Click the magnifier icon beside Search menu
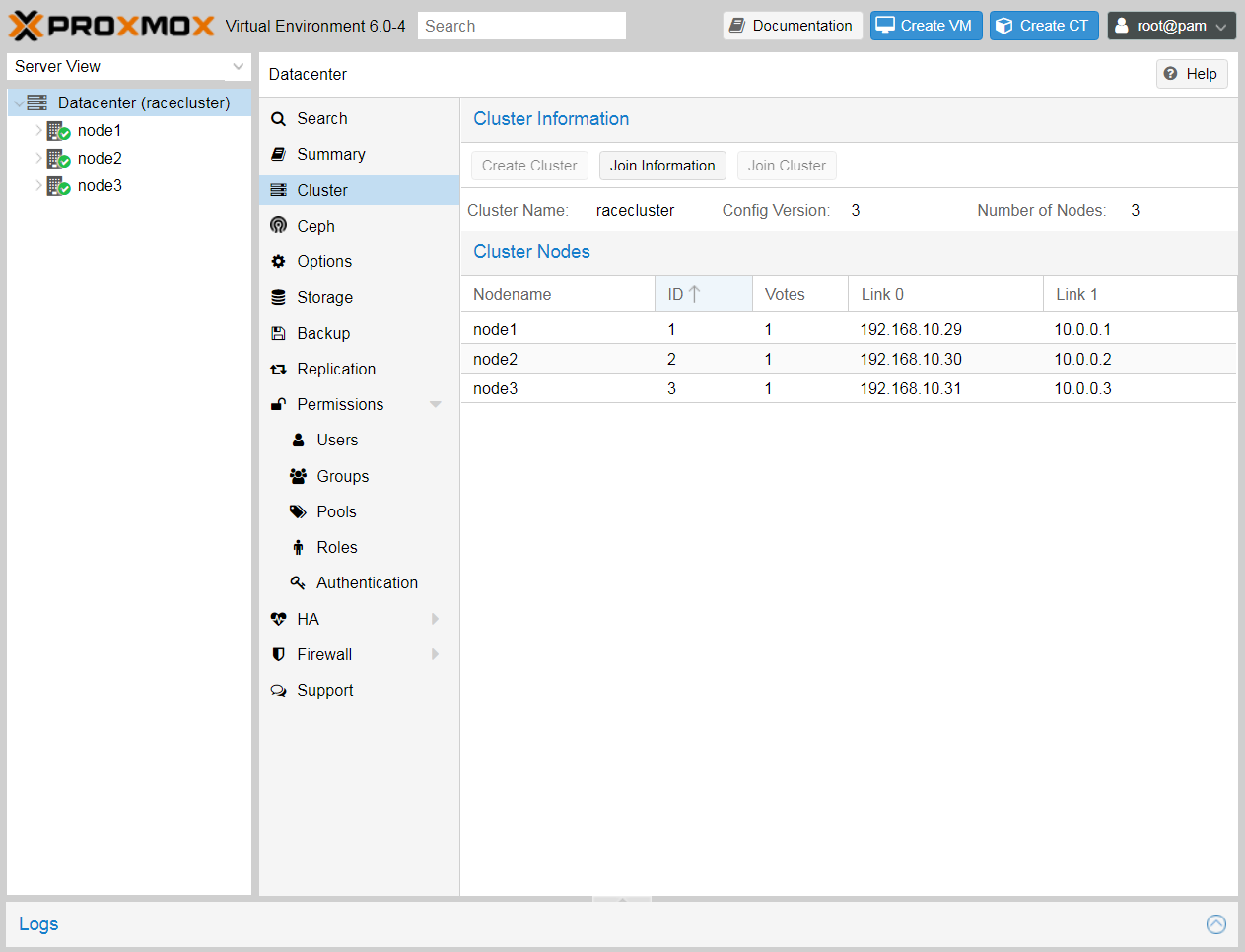Viewport: 1245px width, 952px height. pyautogui.click(x=279, y=119)
